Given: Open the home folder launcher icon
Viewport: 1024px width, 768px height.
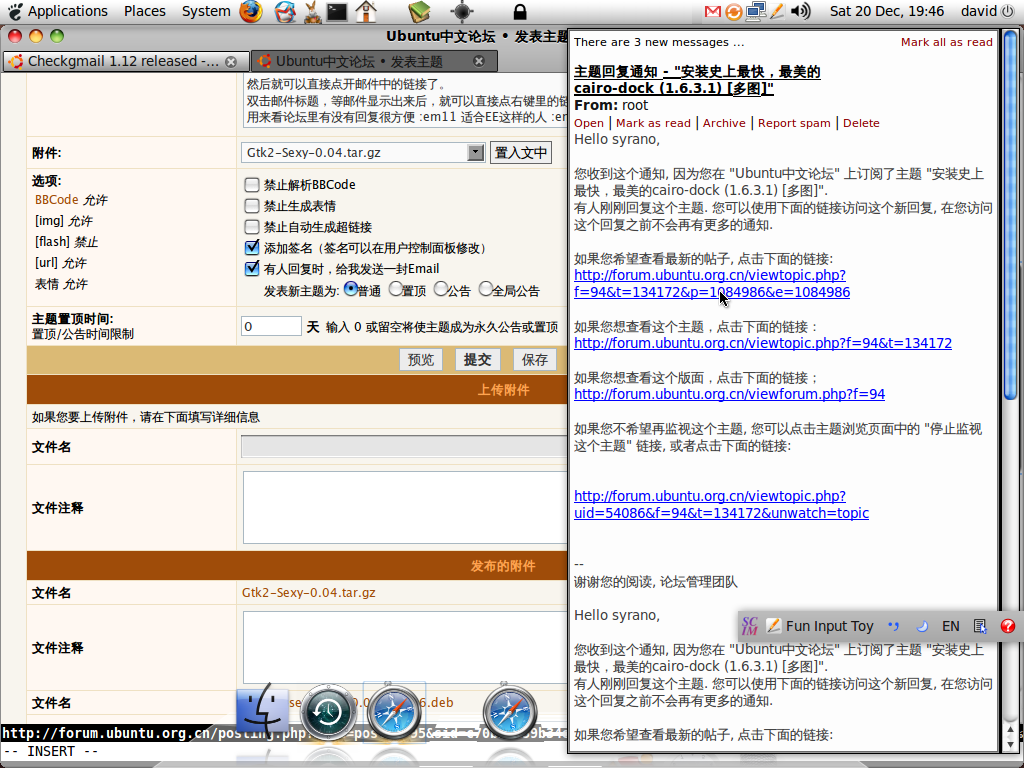Looking at the screenshot, I should (366, 11).
